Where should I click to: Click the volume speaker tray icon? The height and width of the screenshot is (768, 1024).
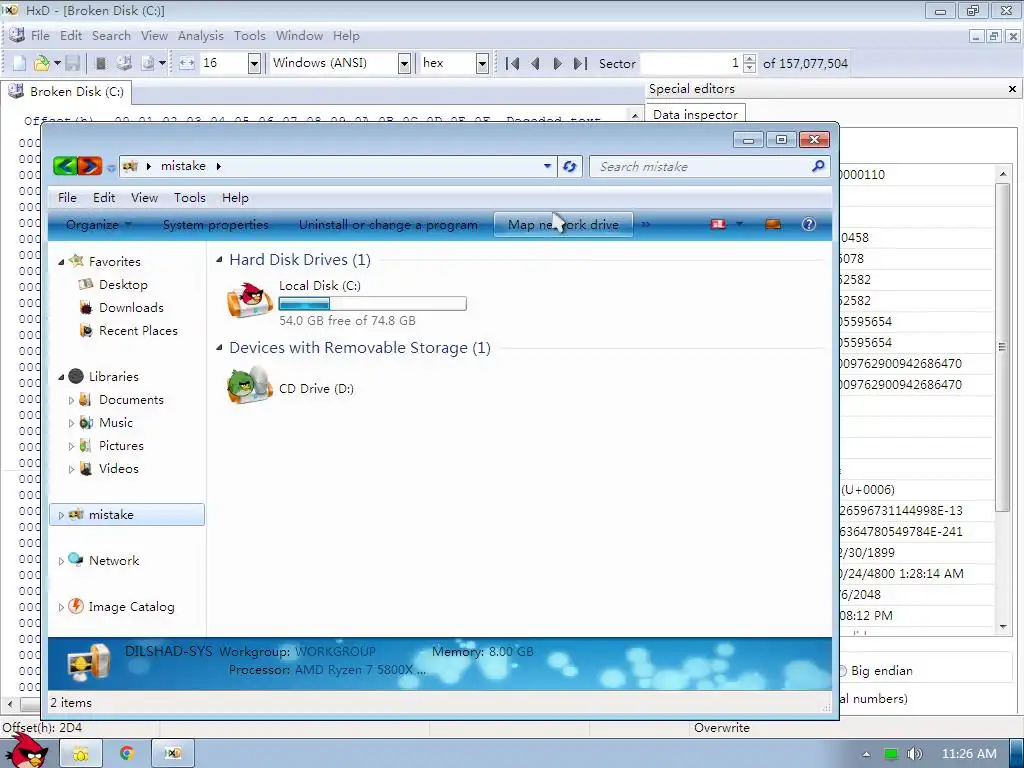click(914, 754)
